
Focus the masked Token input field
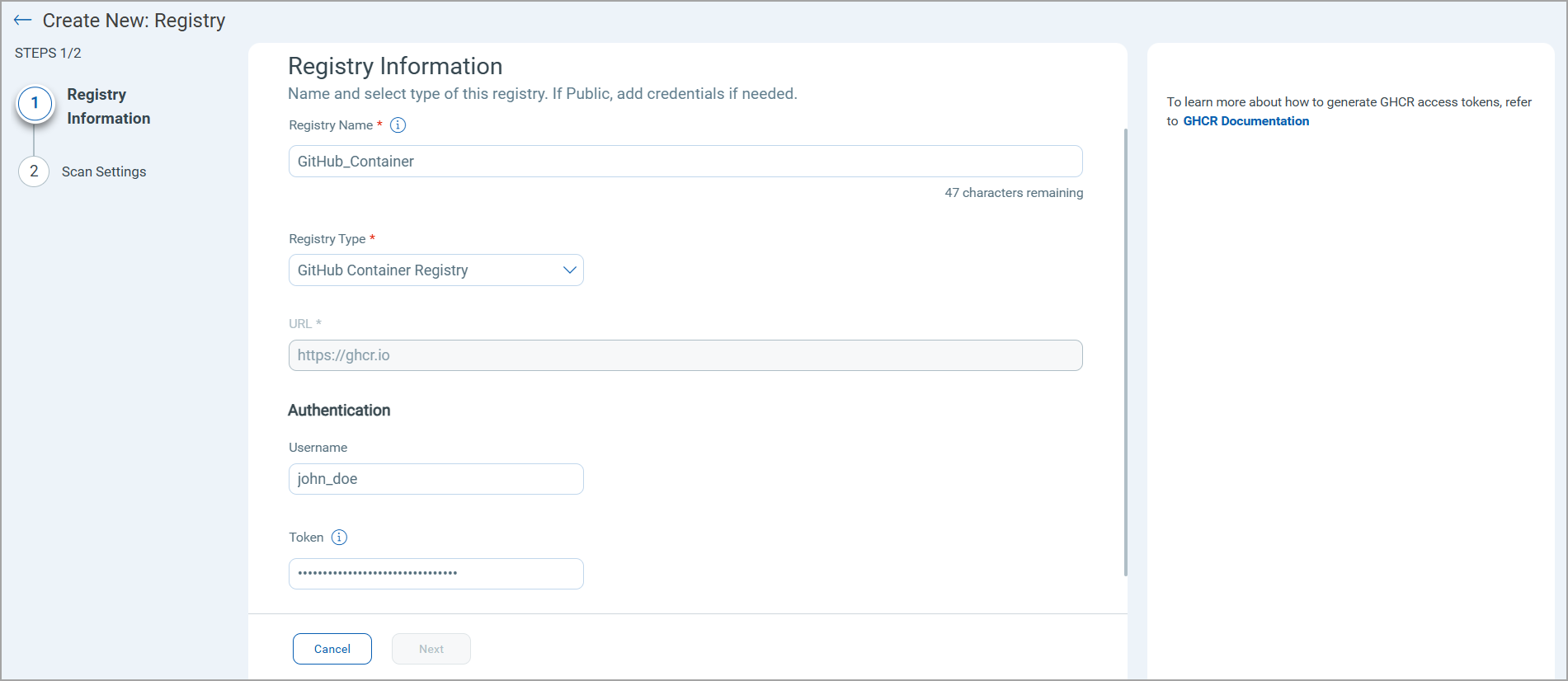click(436, 574)
